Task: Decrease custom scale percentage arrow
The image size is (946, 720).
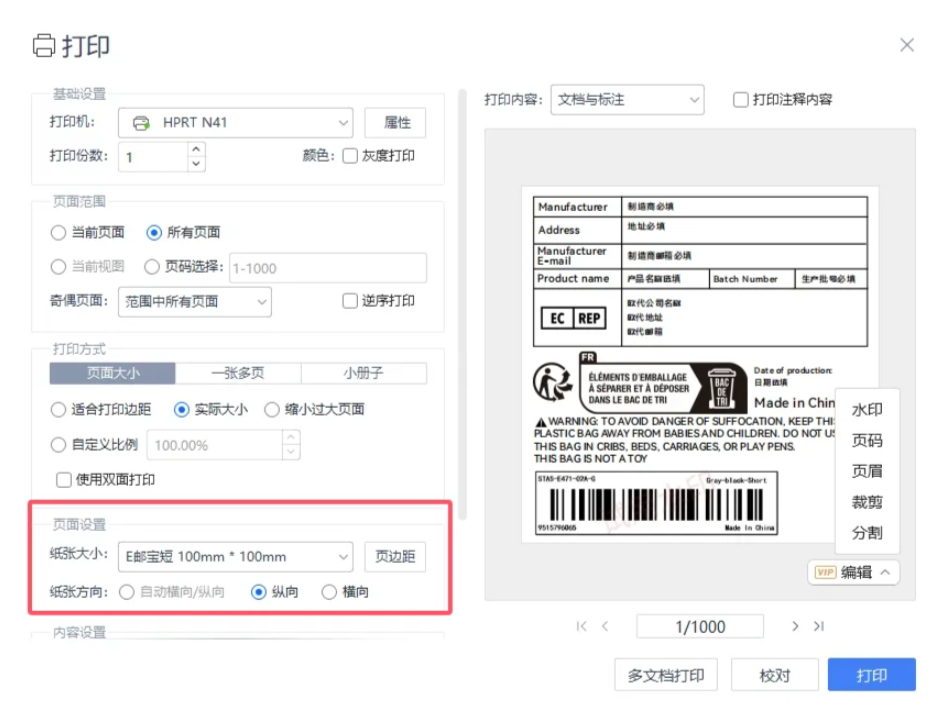Action: coord(291,452)
